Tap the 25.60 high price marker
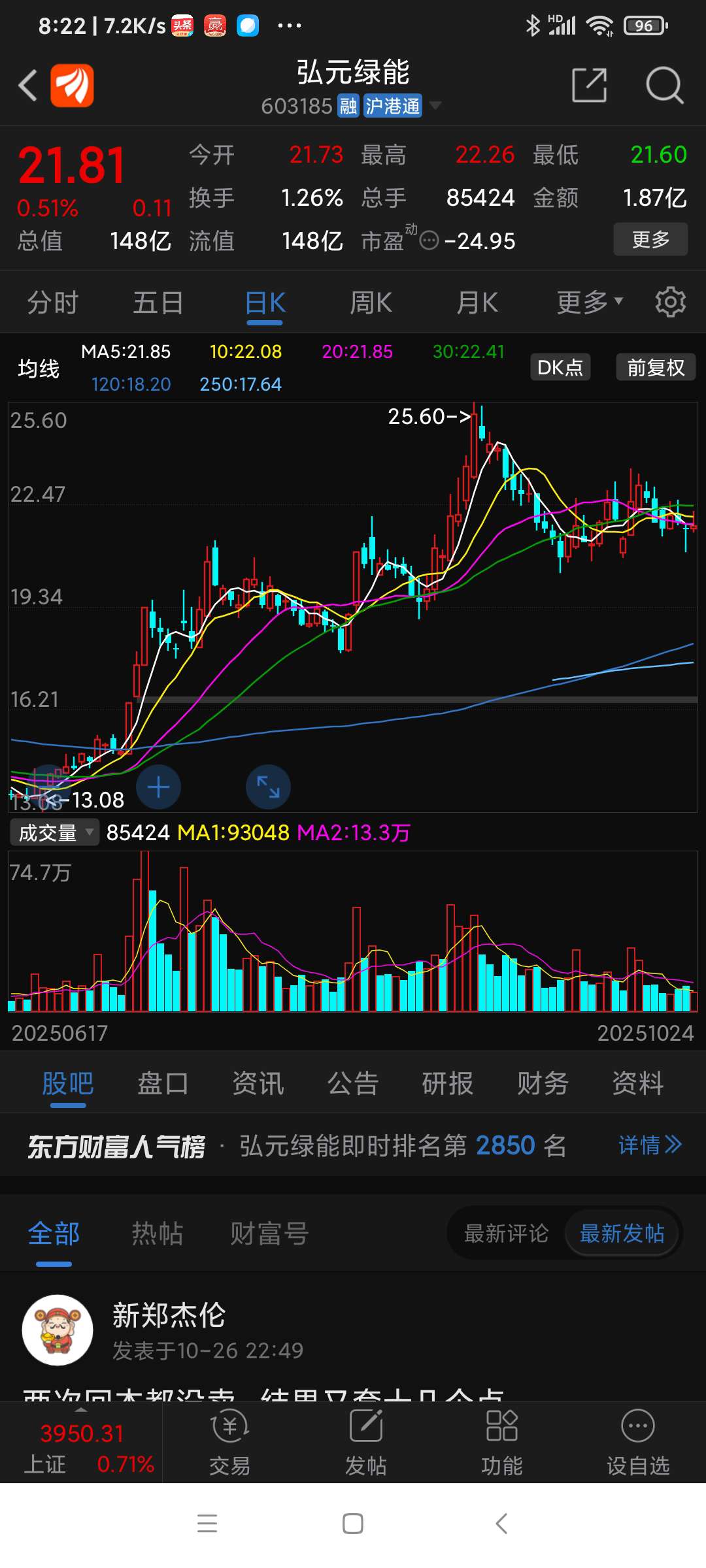Viewport: 706px width, 1568px height. coord(429,416)
